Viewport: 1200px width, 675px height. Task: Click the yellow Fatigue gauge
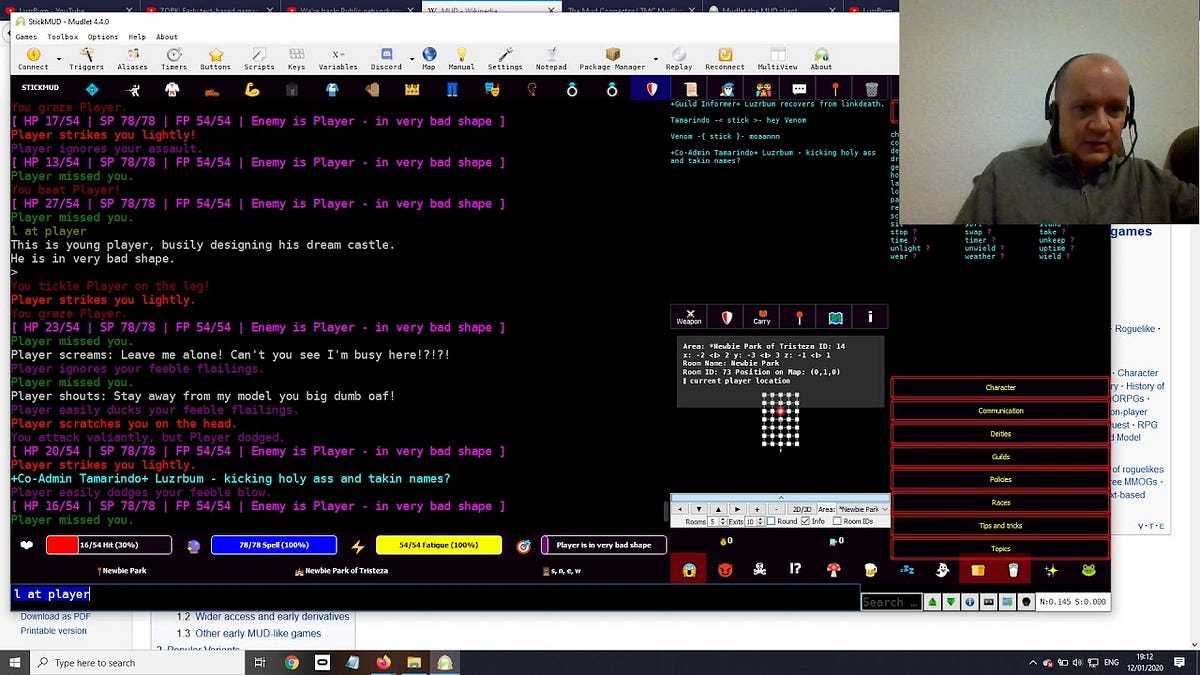coord(438,545)
